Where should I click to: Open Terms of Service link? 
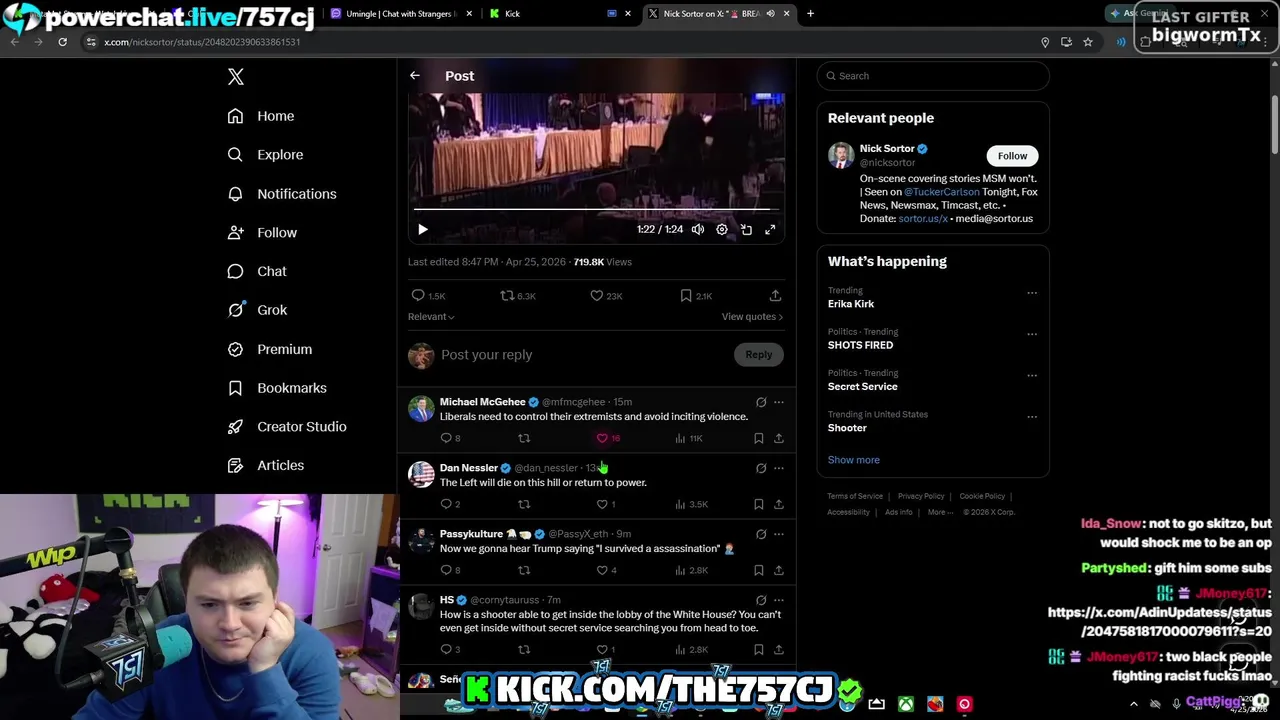click(855, 496)
